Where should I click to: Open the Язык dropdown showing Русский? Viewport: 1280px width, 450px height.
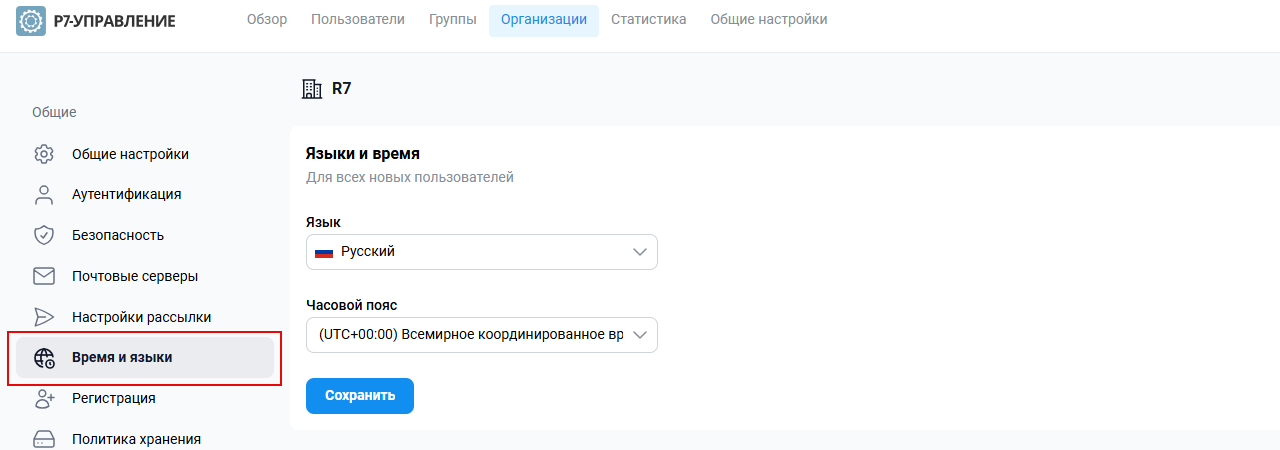[482, 252]
